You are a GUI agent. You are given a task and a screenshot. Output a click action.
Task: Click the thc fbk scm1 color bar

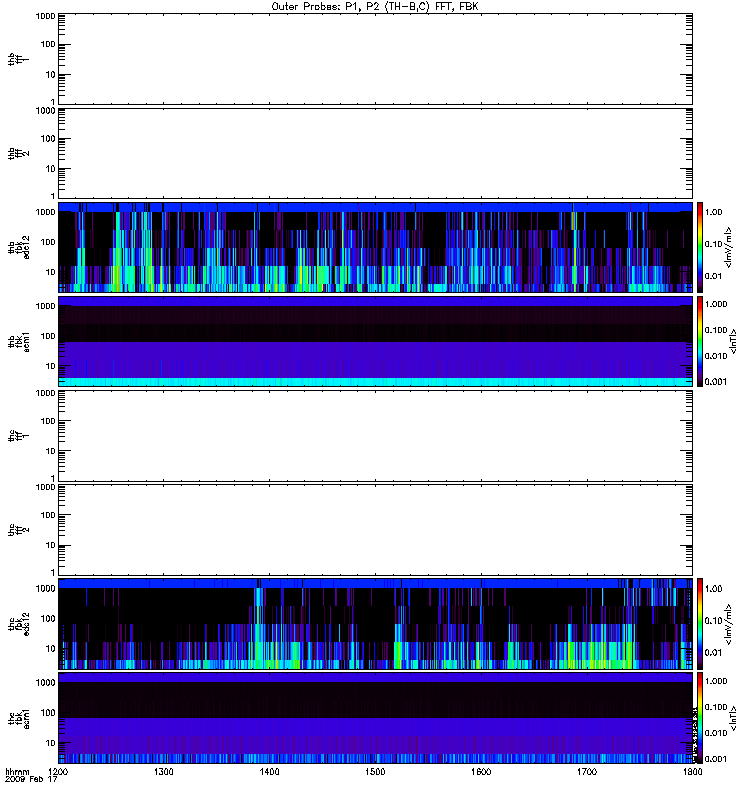click(x=700, y=718)
